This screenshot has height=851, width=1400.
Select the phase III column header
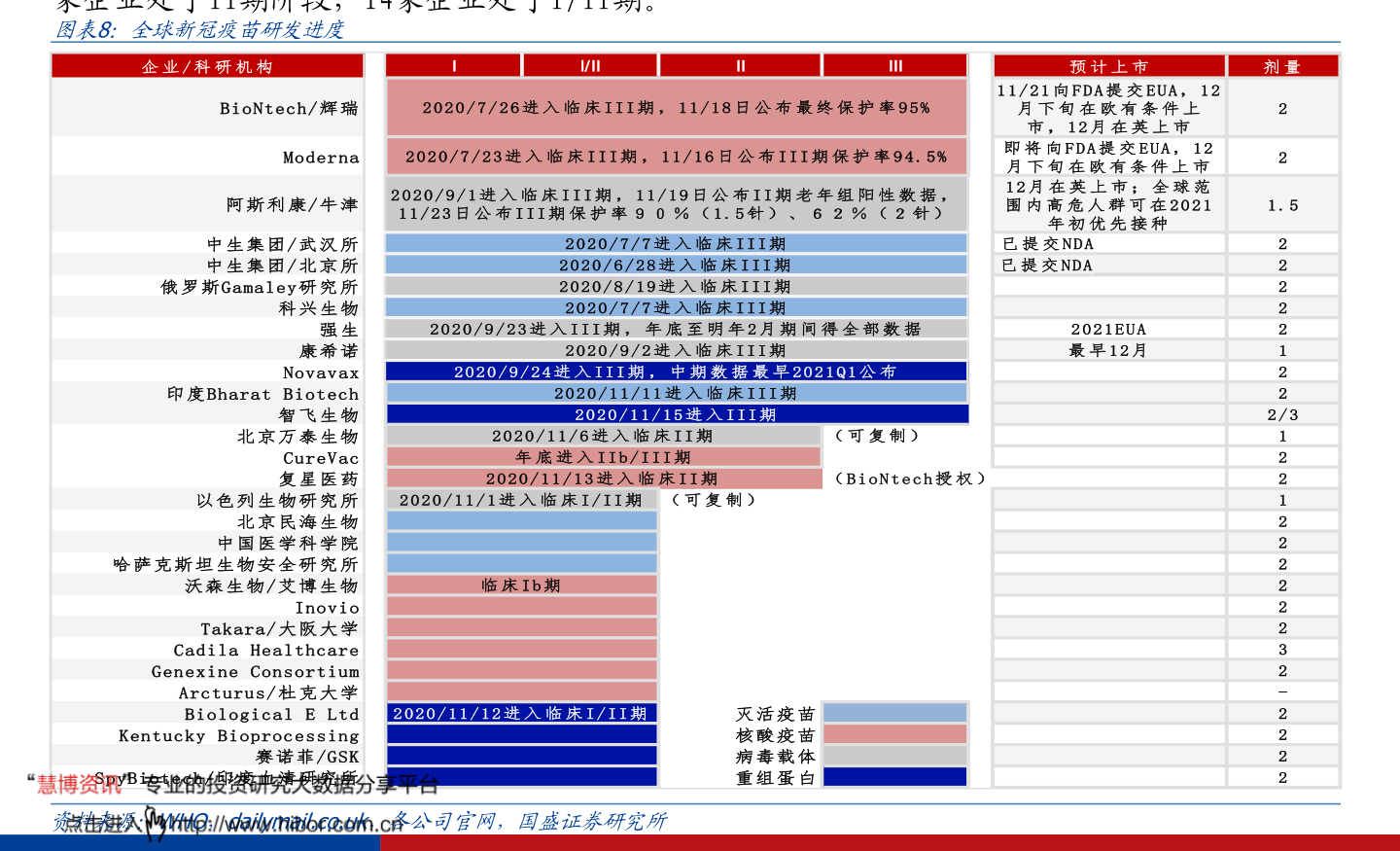click(x=895, y=66)
